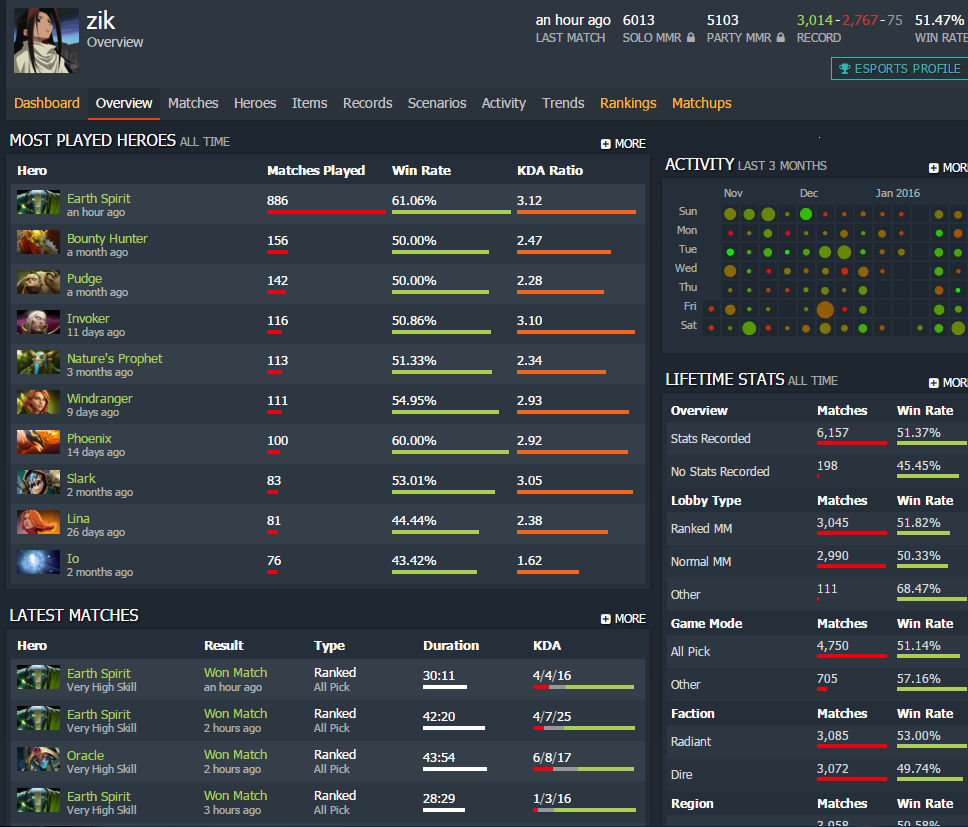The height and width of the screenshot is (827, 968).
Task: Open Earth Spirit hero icon in Most Played
Action: coord(38,202)
